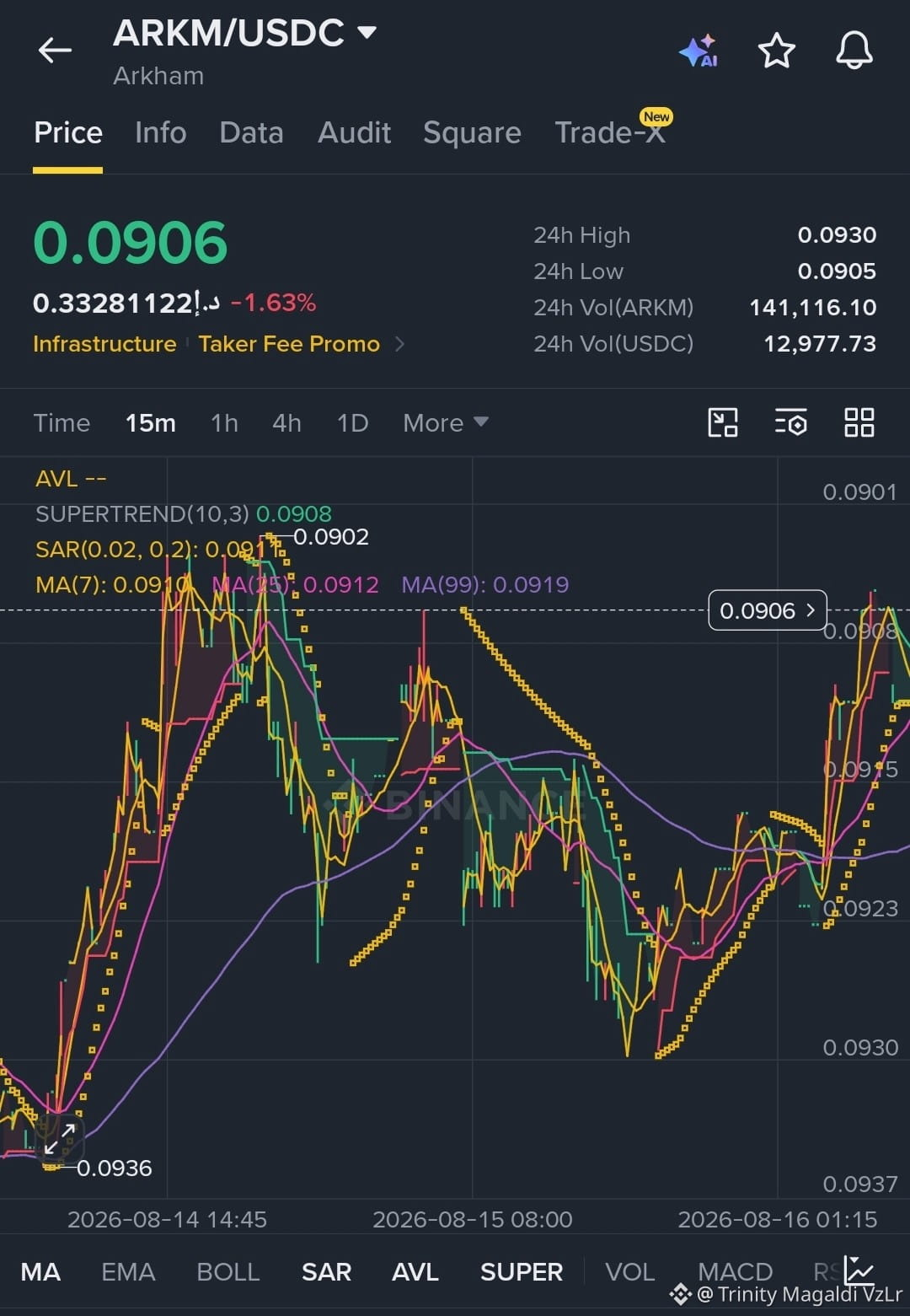The height and width of the screenshot is (1316, 910).
Task: Toggle the SUPER indicator
Action: (x=522, y=1271)
